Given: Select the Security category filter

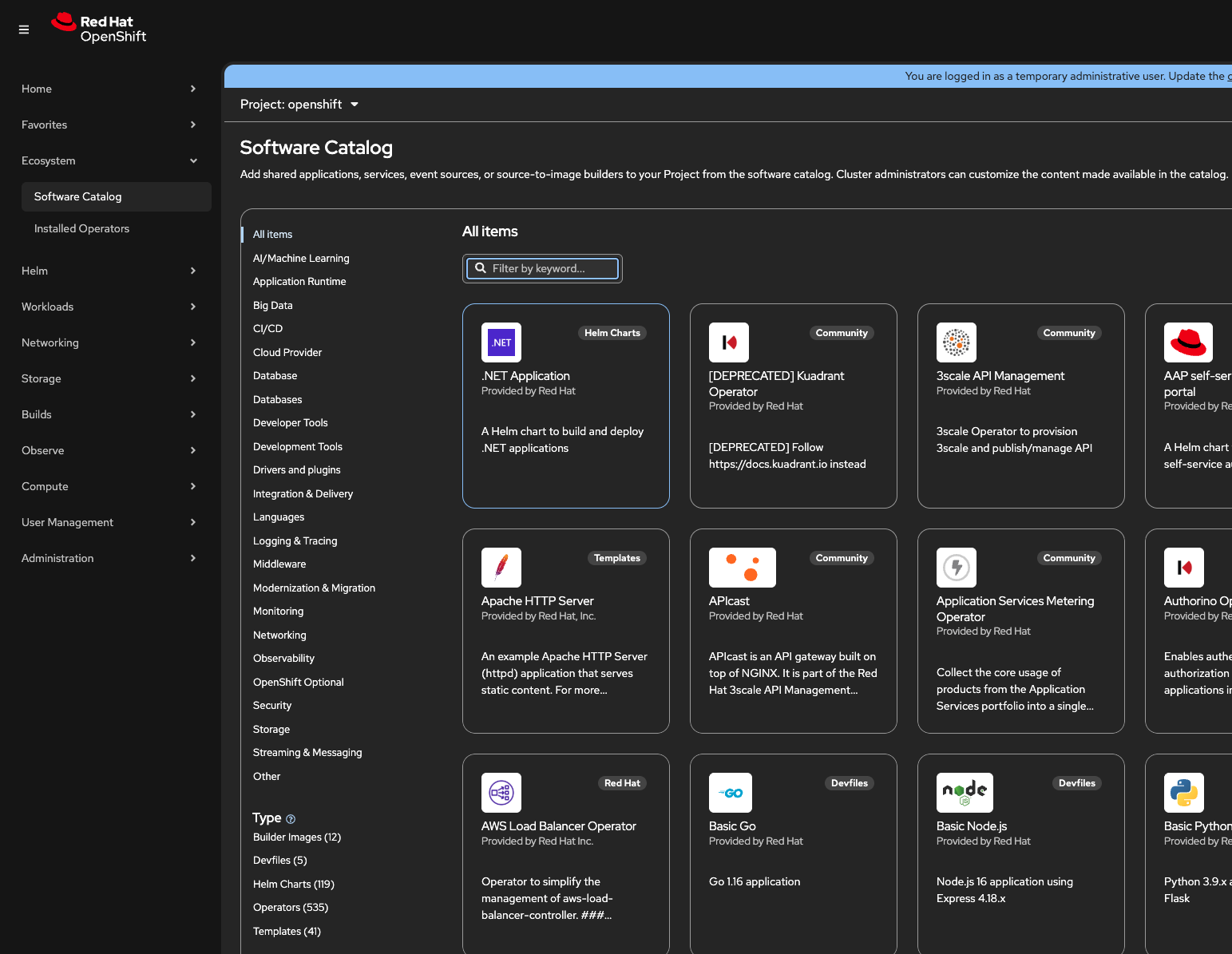Looking at the screenshot, I should (x=272, y=706).
